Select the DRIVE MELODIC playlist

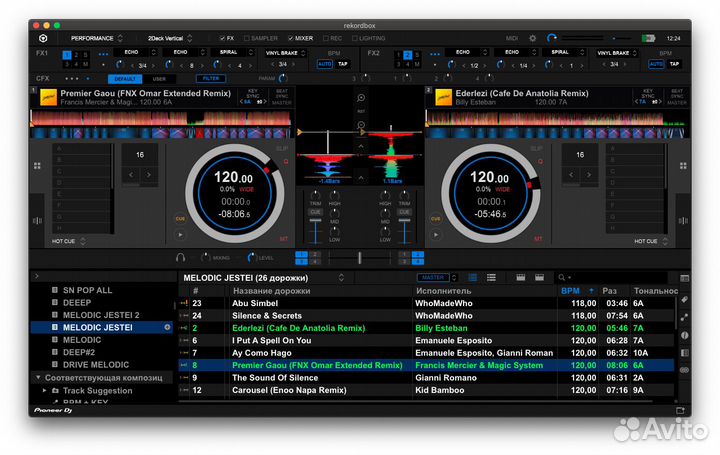point(97,364)
